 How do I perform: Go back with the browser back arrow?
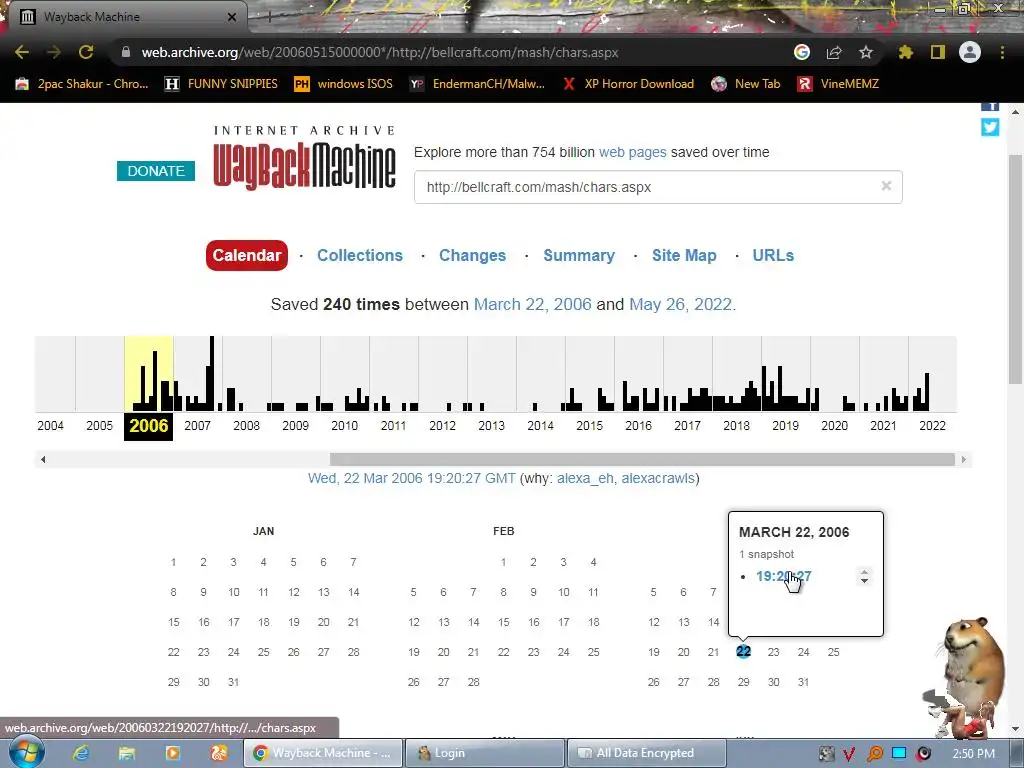[22, 52]
